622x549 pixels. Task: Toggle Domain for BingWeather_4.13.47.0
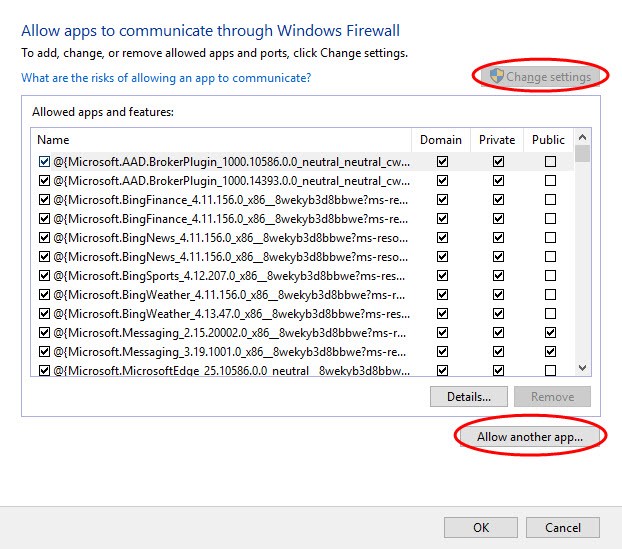442,313
